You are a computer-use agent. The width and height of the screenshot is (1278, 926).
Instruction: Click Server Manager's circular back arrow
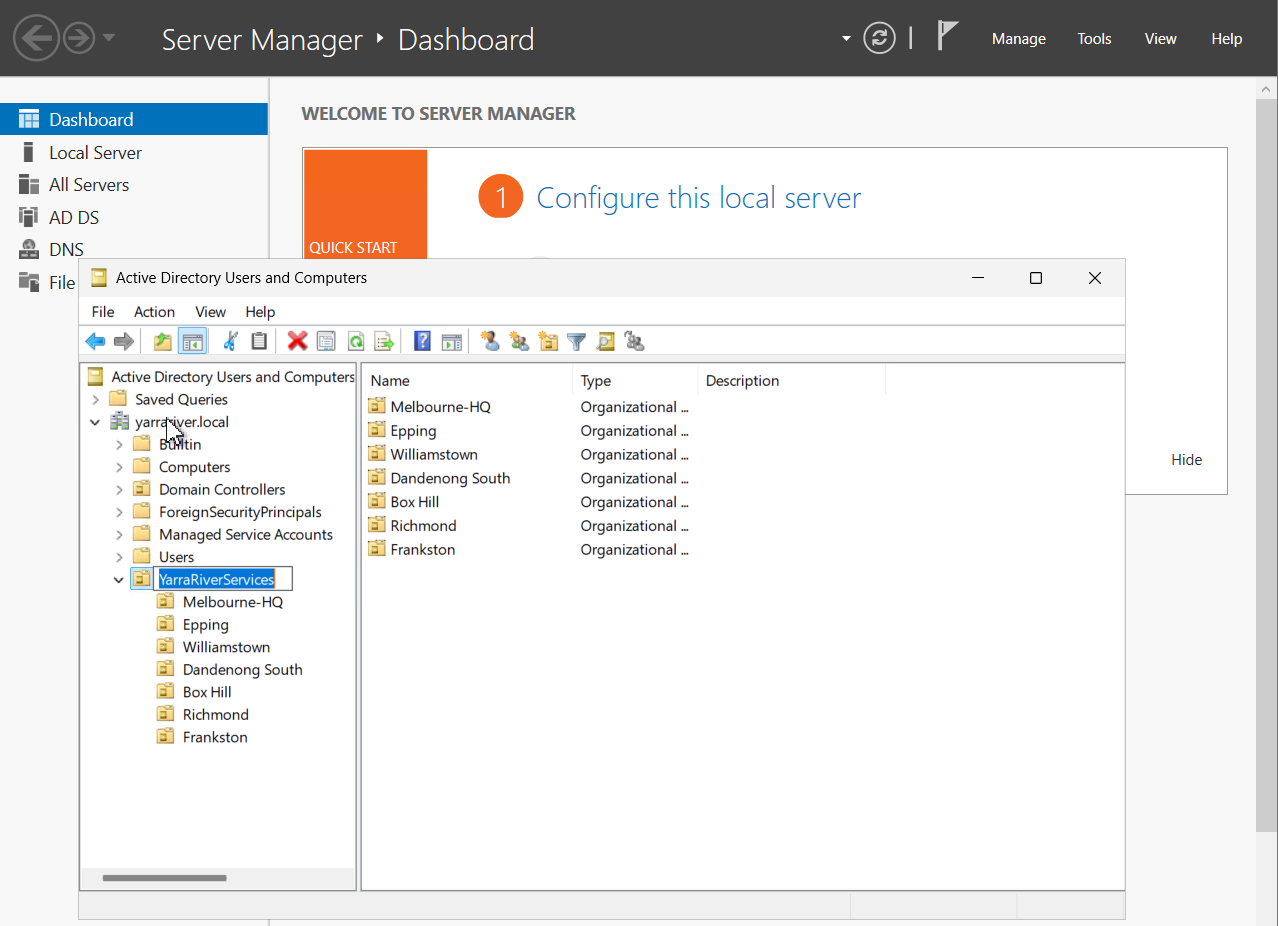[x=36, y=39]
